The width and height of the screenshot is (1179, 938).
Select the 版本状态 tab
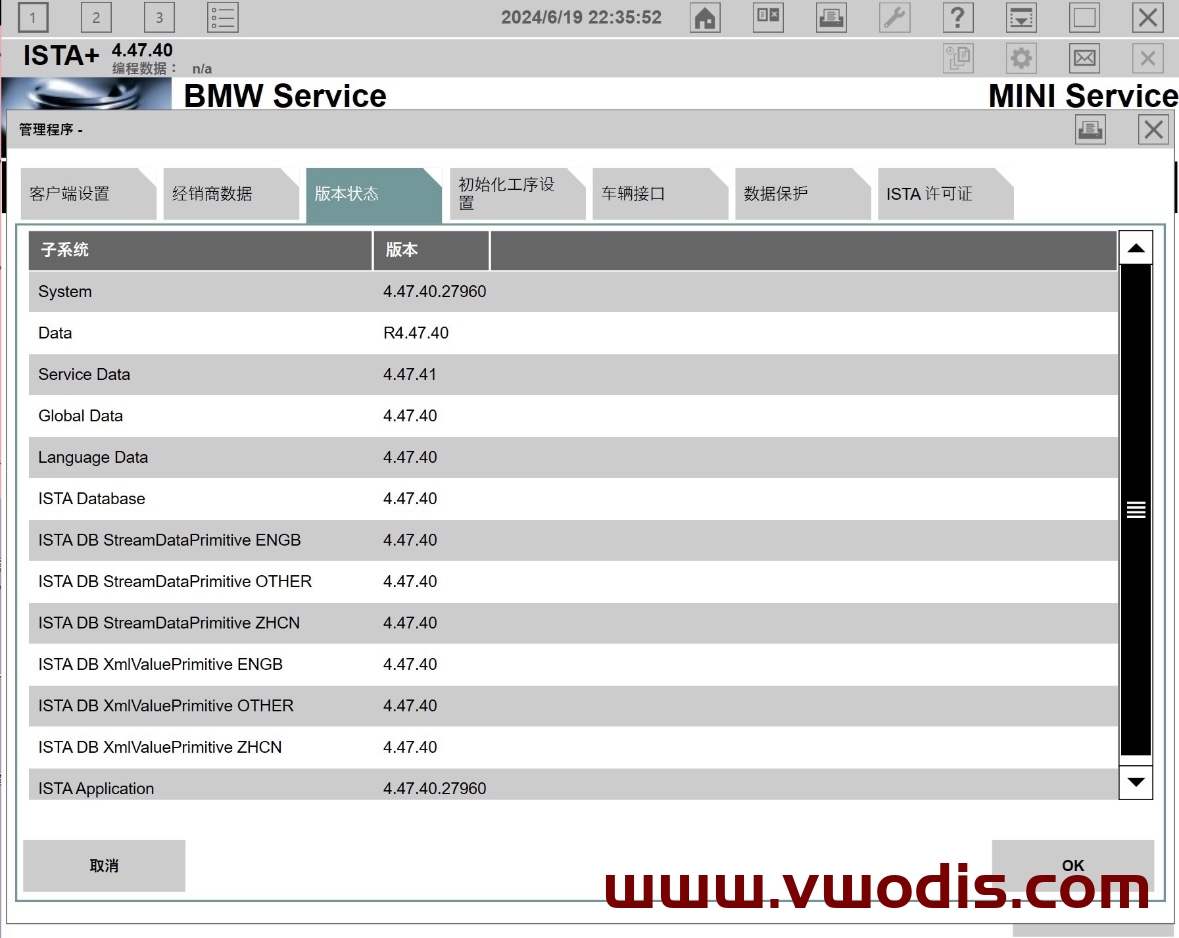(x=374, y=194)
